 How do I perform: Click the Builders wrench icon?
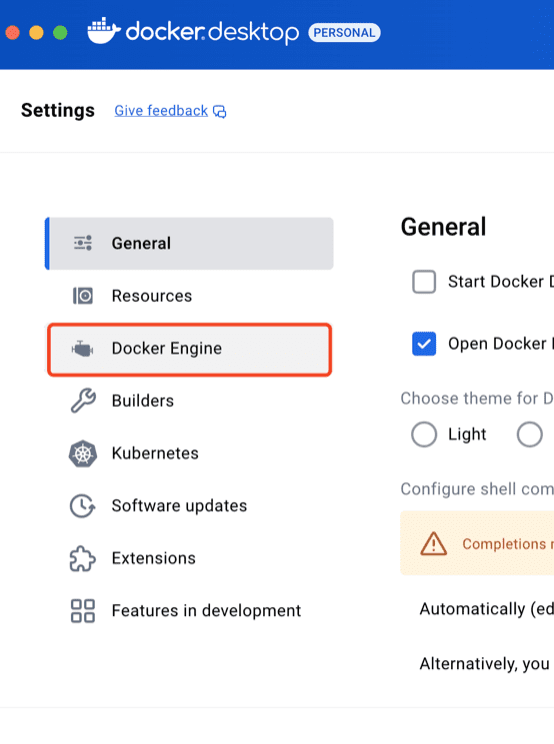(83, 400)
